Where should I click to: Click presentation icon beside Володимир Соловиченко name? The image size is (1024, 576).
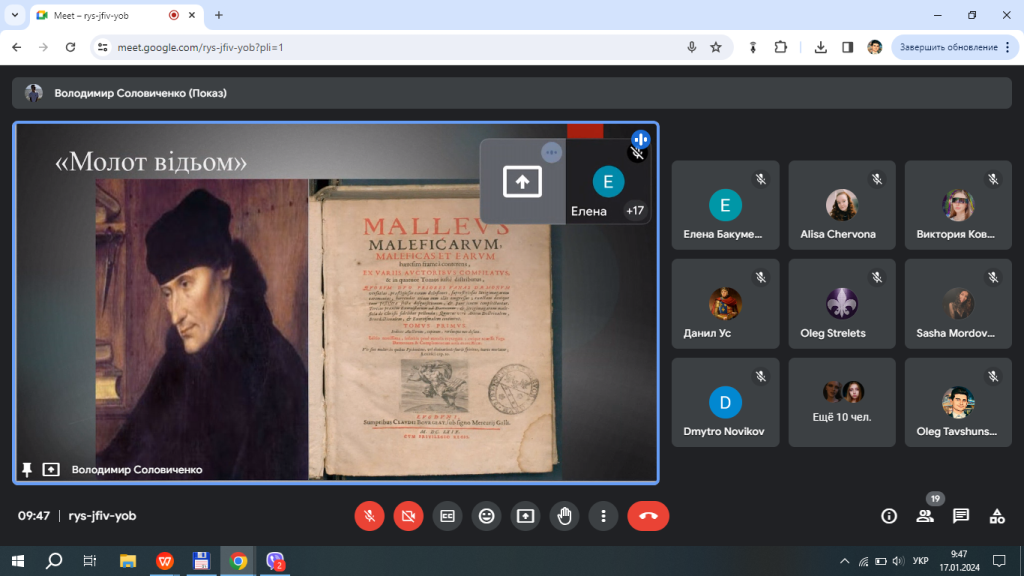[51, 470]
